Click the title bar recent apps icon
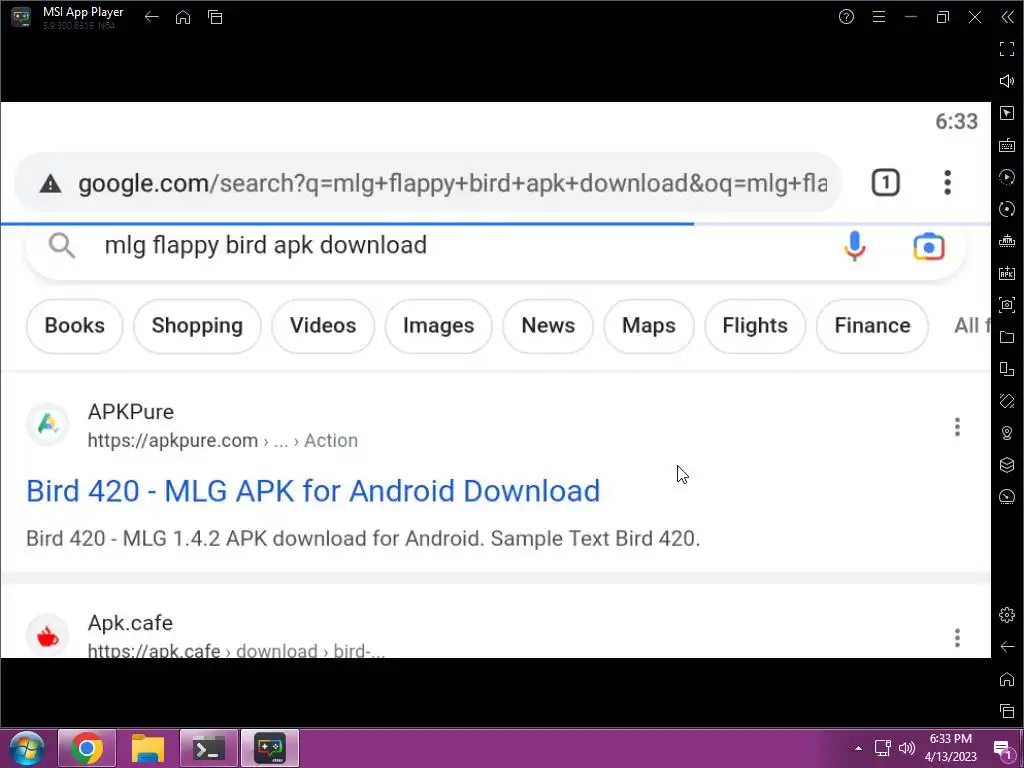 (x=215, y=17)
